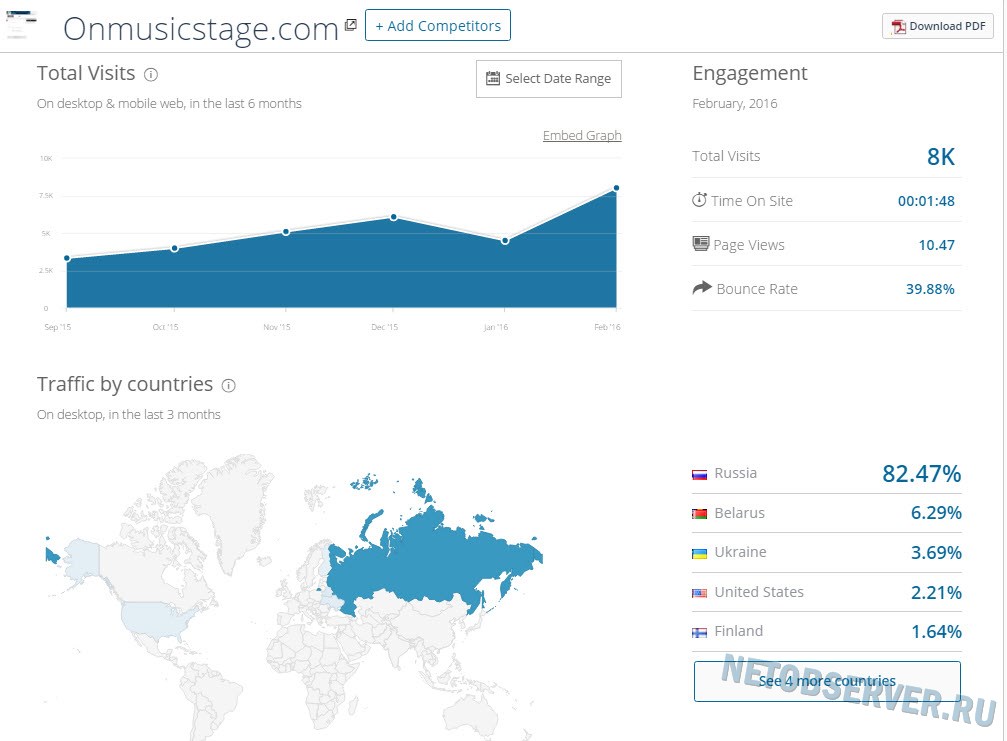Follow the Embed Graph link
The height and width of the screenshot is (741, 1007).
tap(582, 135)
